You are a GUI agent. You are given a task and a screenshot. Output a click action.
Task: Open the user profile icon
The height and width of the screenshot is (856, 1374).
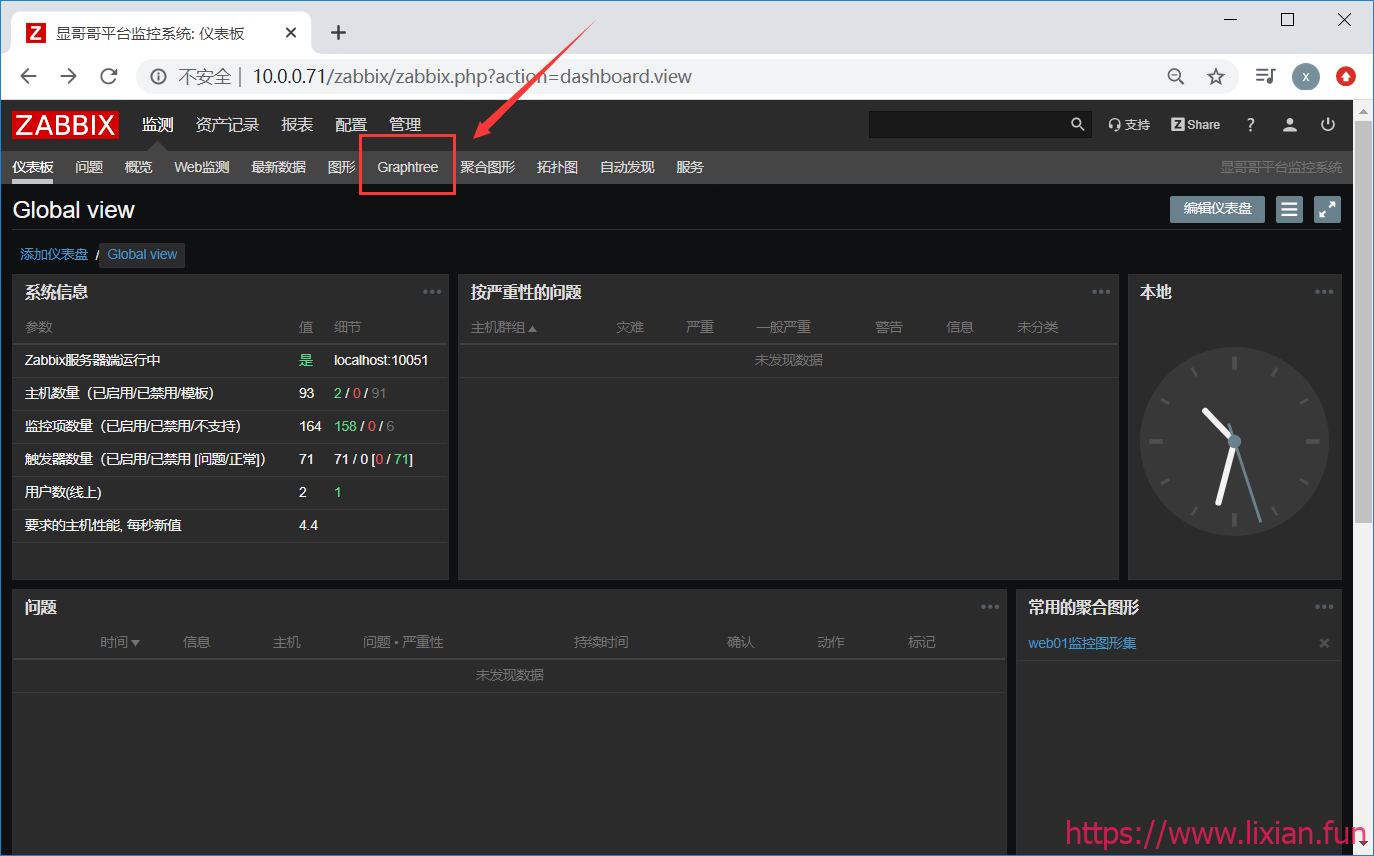point(1290,125)
